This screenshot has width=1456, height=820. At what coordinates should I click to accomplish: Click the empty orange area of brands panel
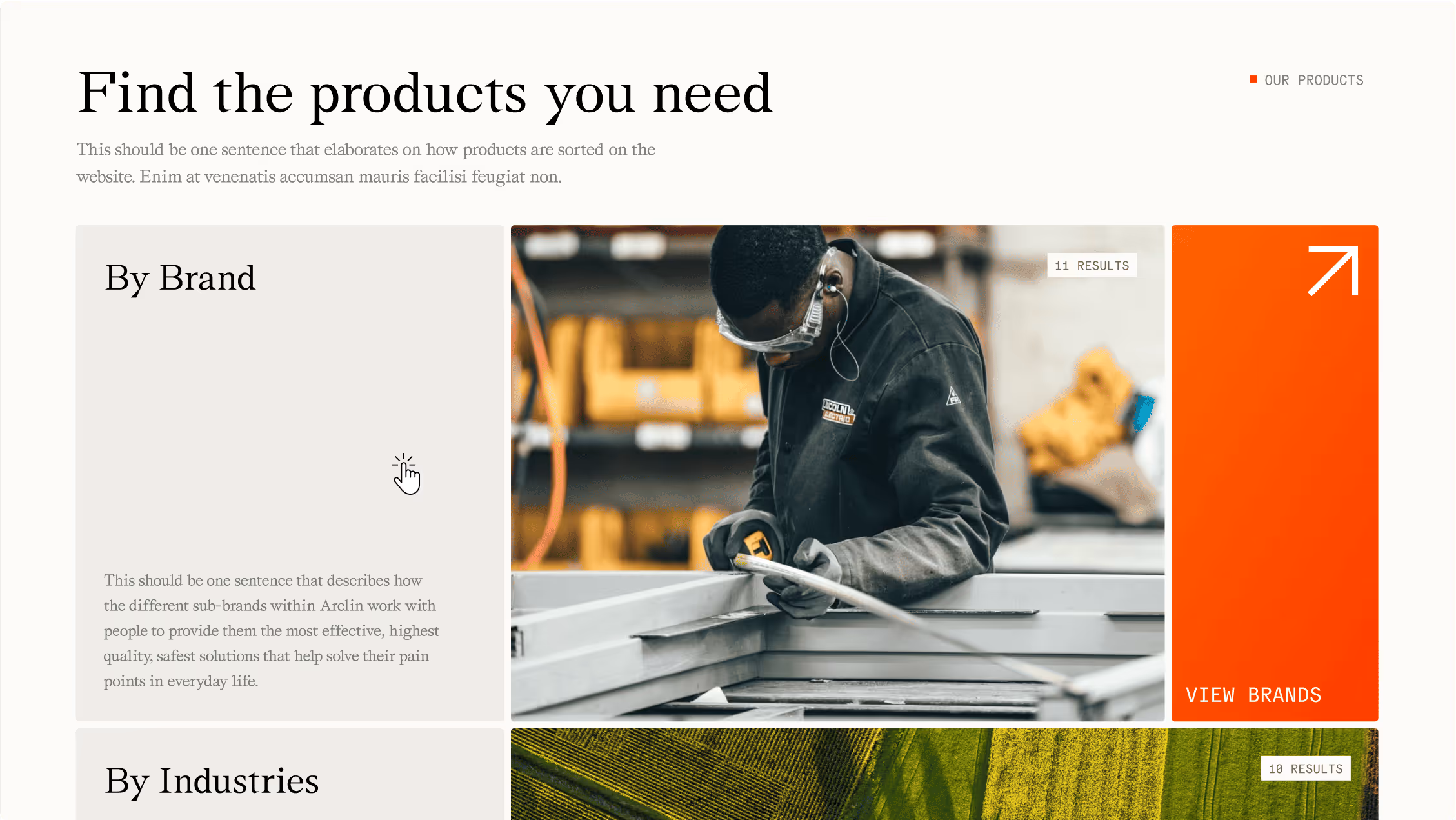click(1274, 484)
